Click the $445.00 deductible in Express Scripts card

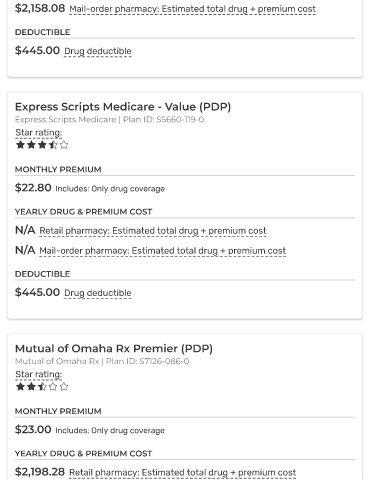[x=37, y=292]
